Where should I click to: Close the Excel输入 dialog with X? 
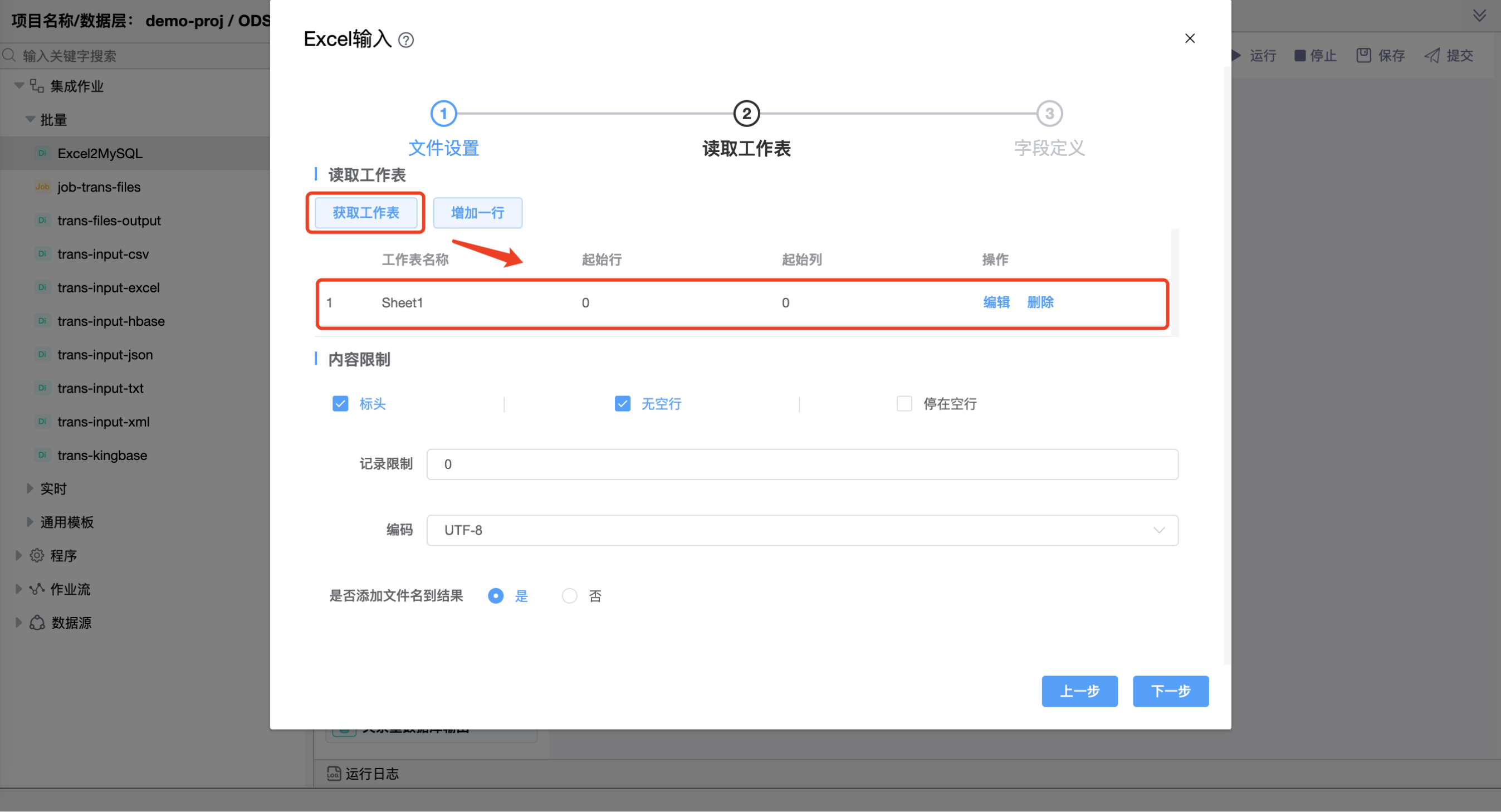click(1189, 38)
